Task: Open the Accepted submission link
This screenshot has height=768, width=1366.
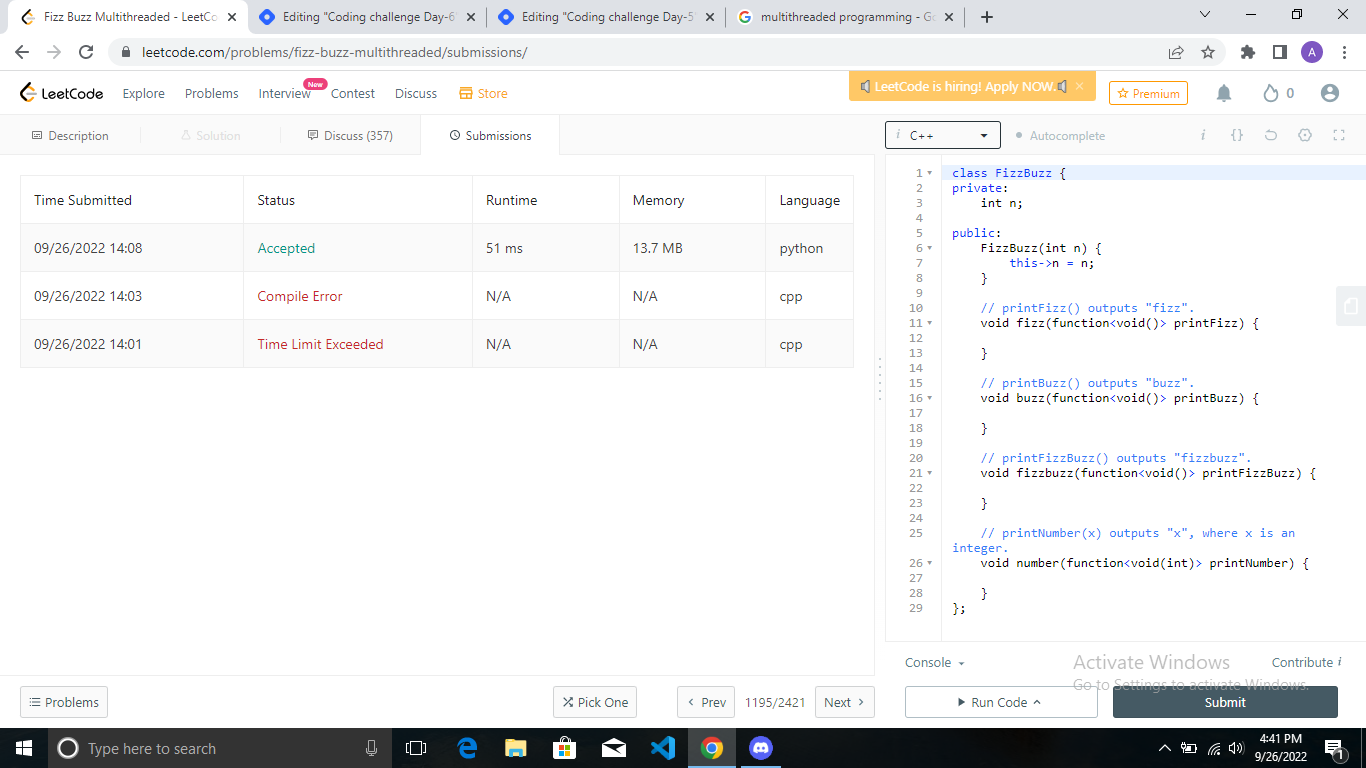Action: pos(286,248)
